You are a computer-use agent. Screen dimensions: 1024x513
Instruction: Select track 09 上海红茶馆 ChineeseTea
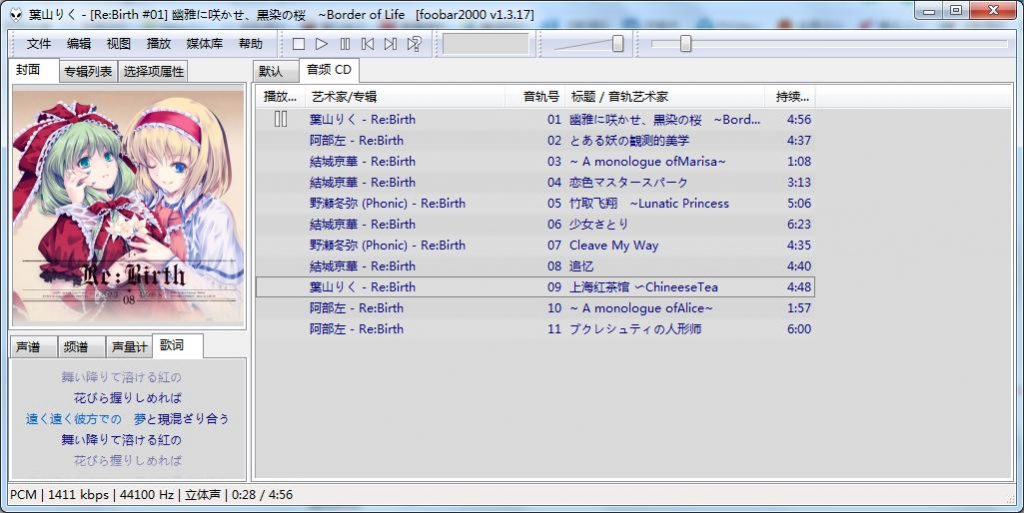[x=535, y=287]
